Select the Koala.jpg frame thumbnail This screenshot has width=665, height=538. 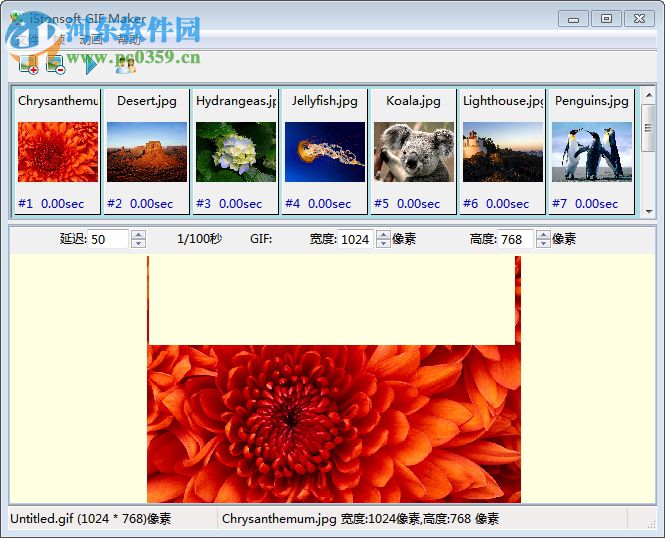click(x=414, y=152)
